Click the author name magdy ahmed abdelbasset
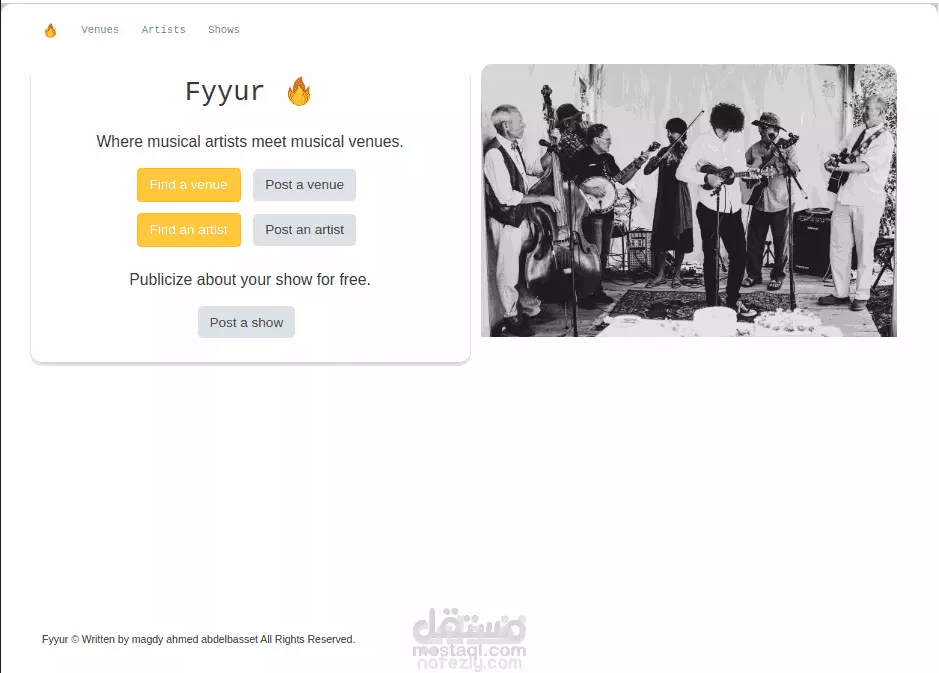This screenshot has width=939, height=673. click(x=195, y=639)
